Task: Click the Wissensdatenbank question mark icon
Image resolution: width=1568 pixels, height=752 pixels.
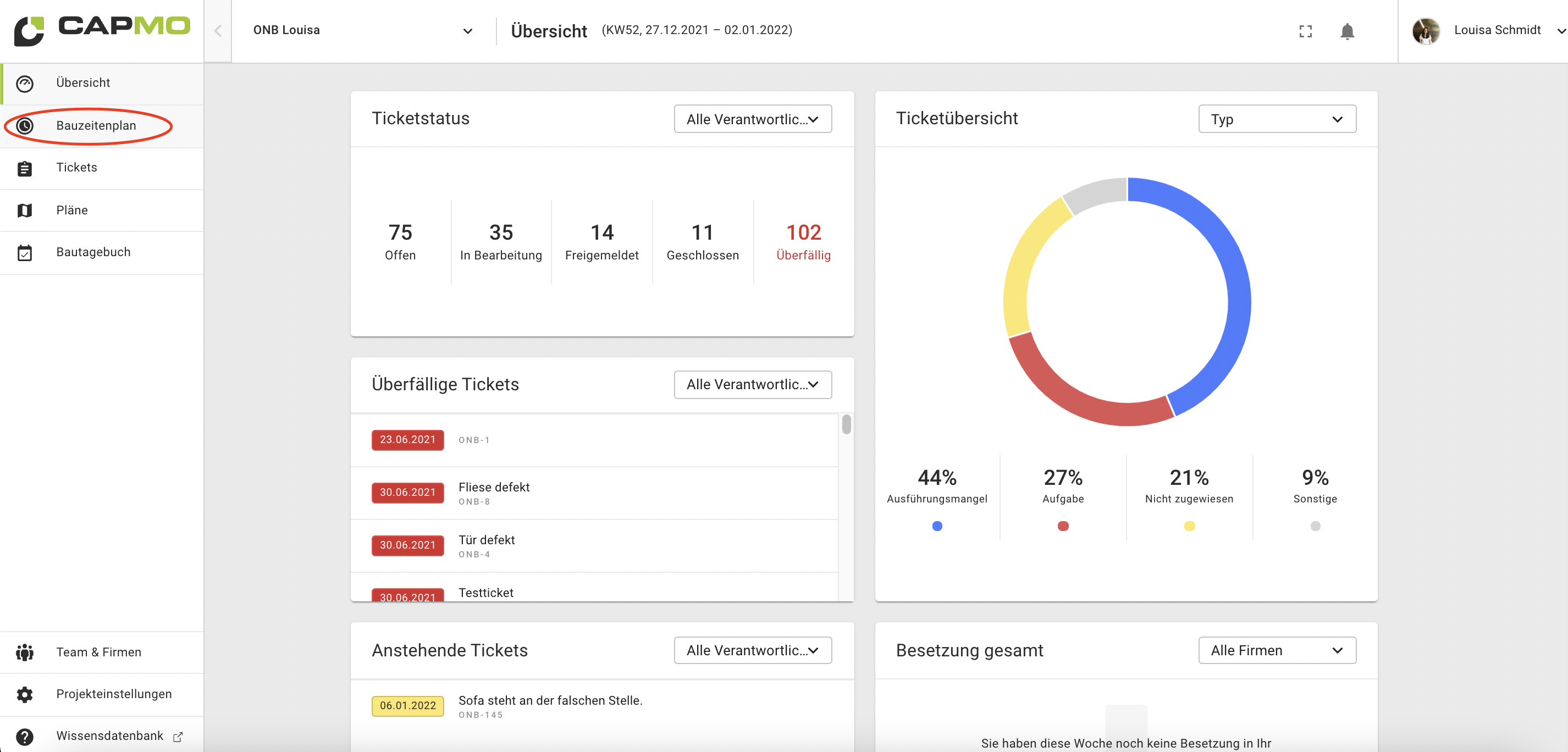Action: (25, 736)
